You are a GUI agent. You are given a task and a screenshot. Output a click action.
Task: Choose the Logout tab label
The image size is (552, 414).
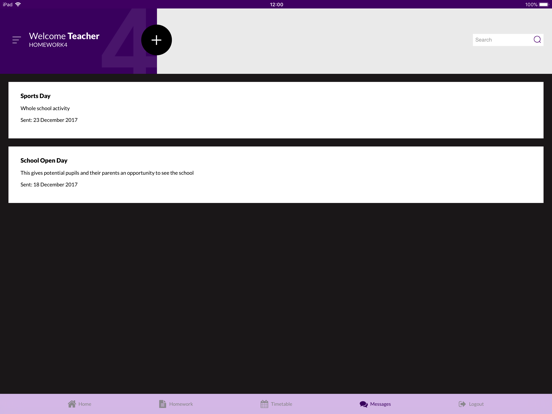click(476, 404)
